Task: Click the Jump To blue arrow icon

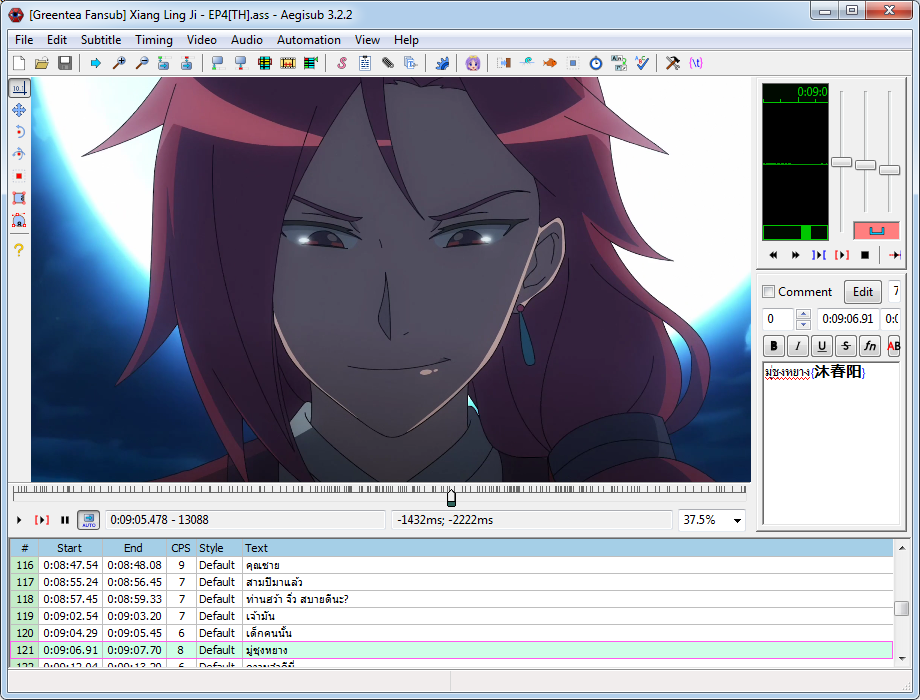Action: 96,63
